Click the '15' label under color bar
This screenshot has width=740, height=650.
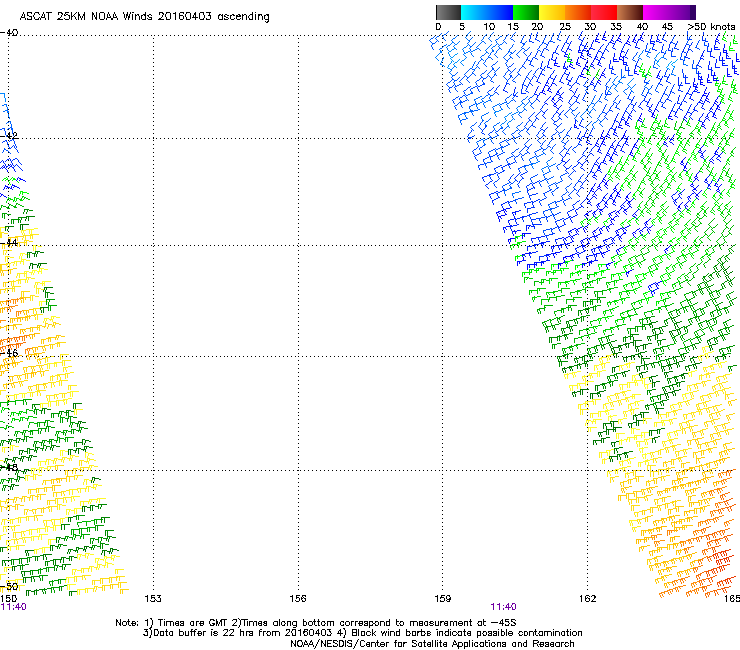tap(513, 27)
